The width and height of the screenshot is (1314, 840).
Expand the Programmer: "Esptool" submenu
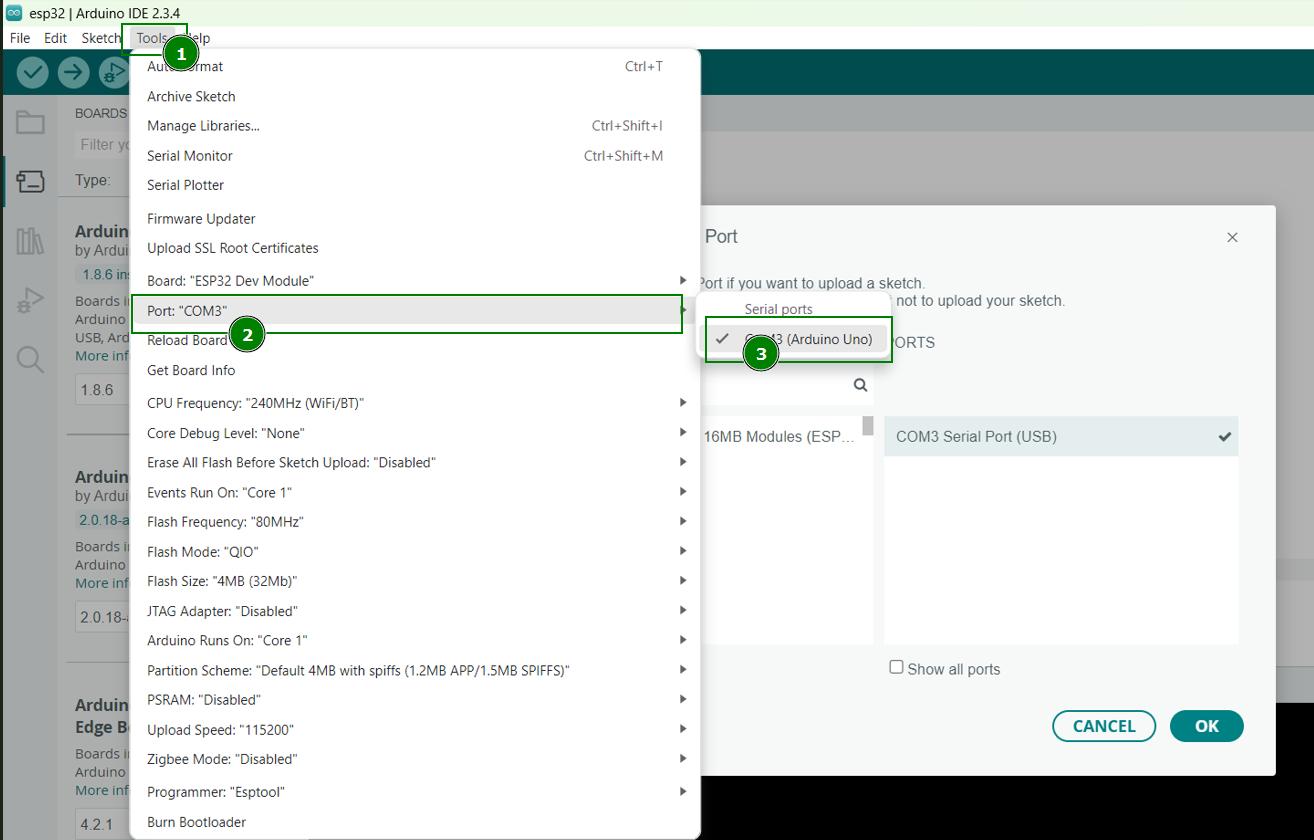(415, 792)
